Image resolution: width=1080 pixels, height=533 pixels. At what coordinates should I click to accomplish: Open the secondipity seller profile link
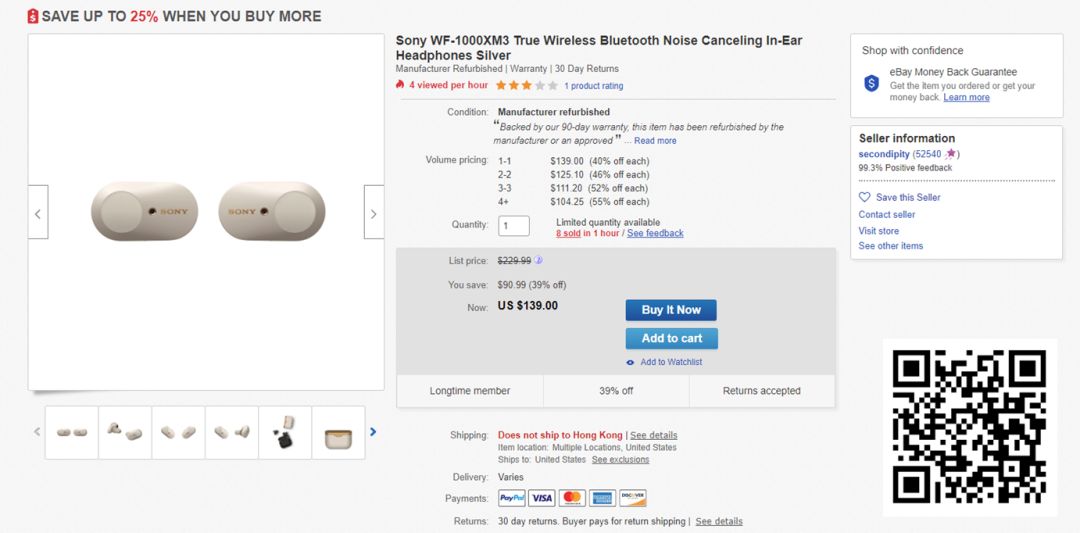pos(884,154)
